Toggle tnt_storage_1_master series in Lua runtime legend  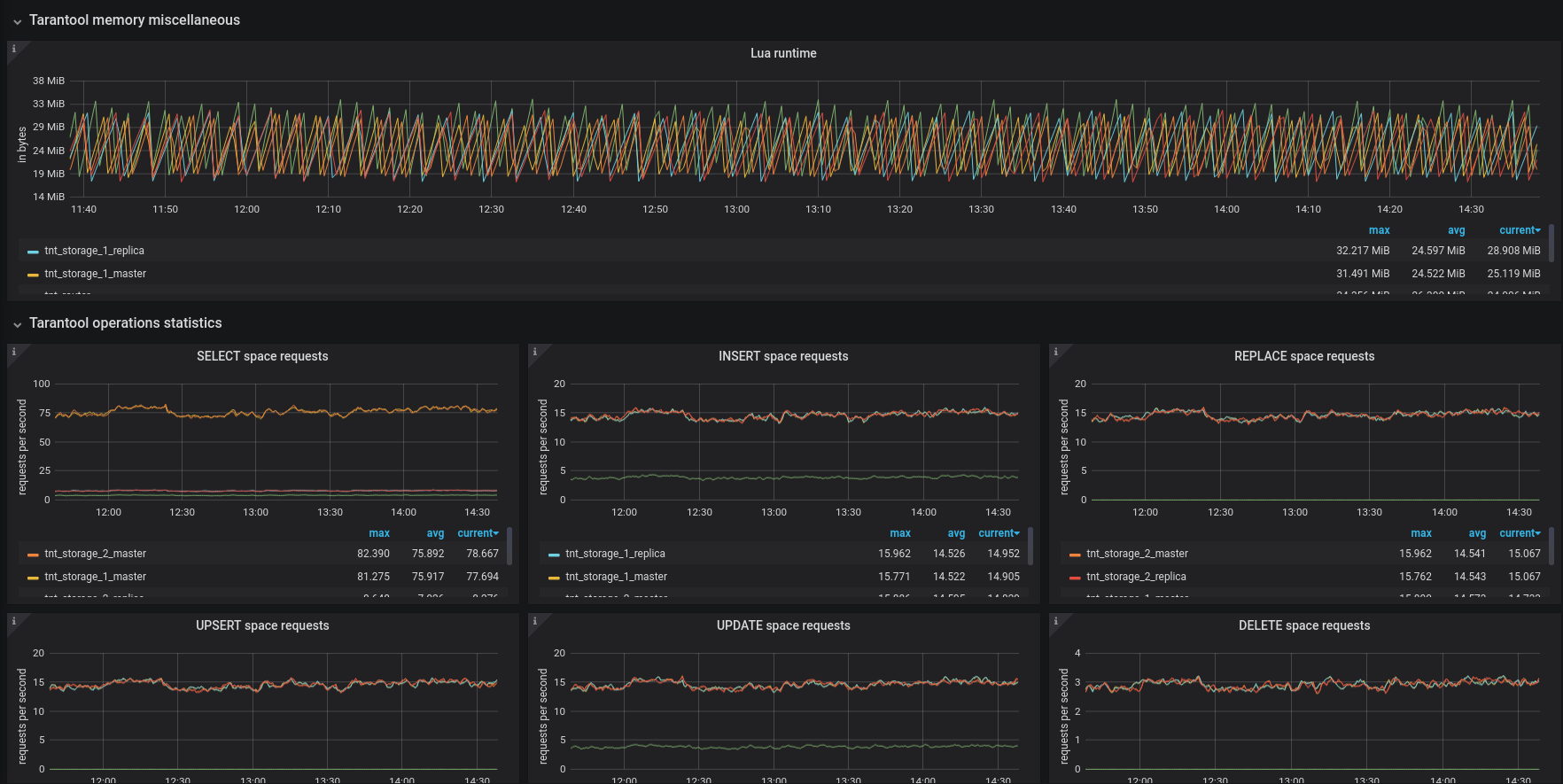95,274
